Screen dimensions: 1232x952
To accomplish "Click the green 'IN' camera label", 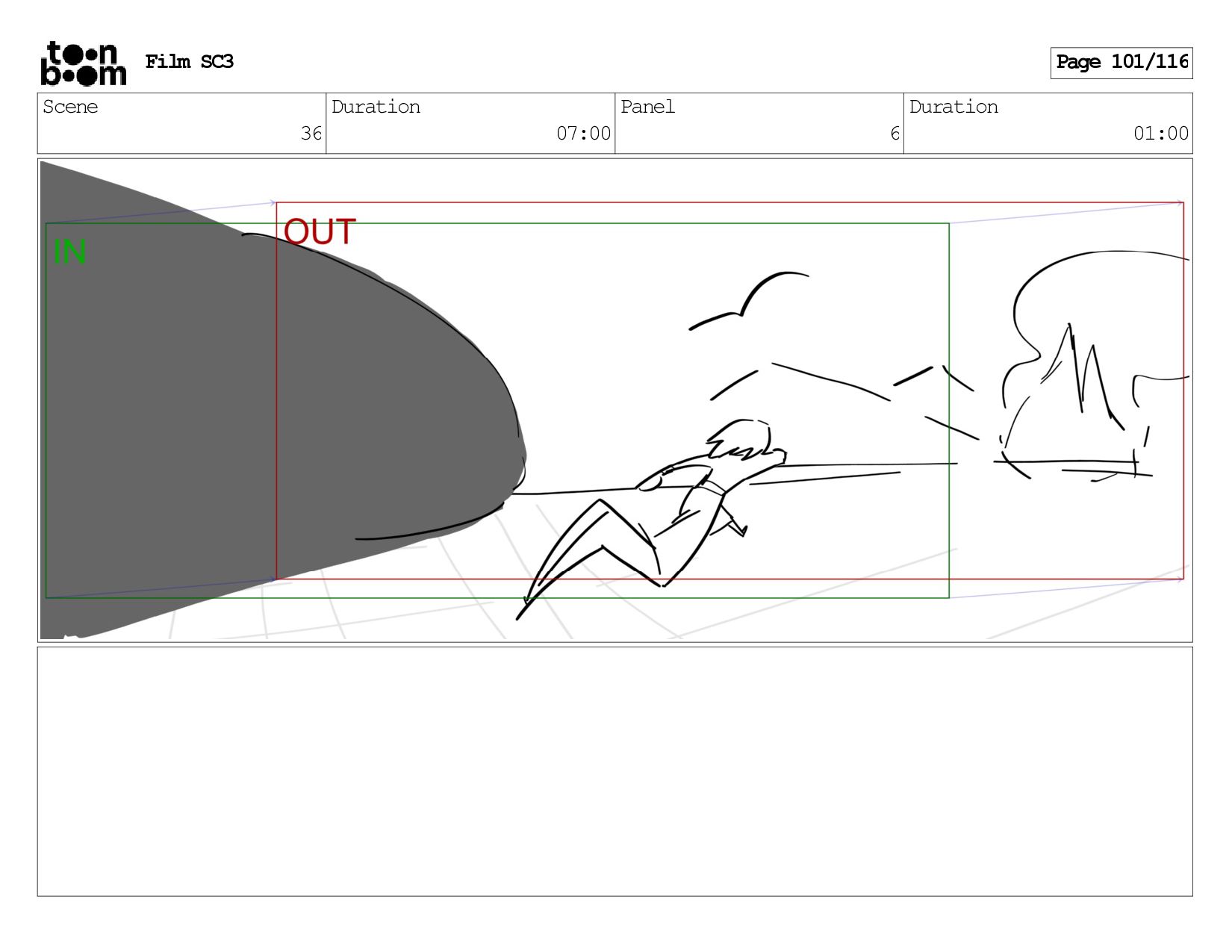I will [70, 252].
